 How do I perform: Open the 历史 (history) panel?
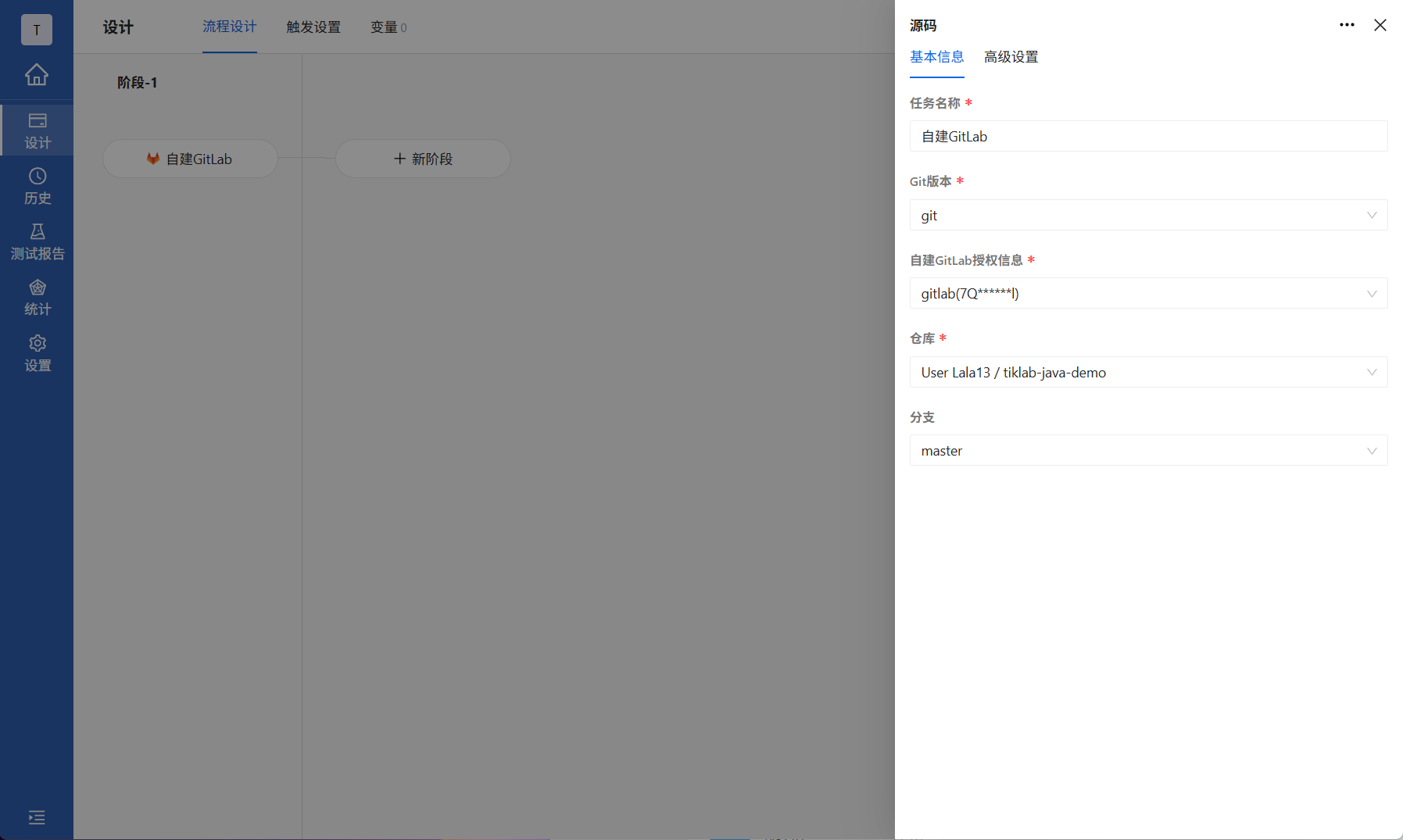point(37,186)
